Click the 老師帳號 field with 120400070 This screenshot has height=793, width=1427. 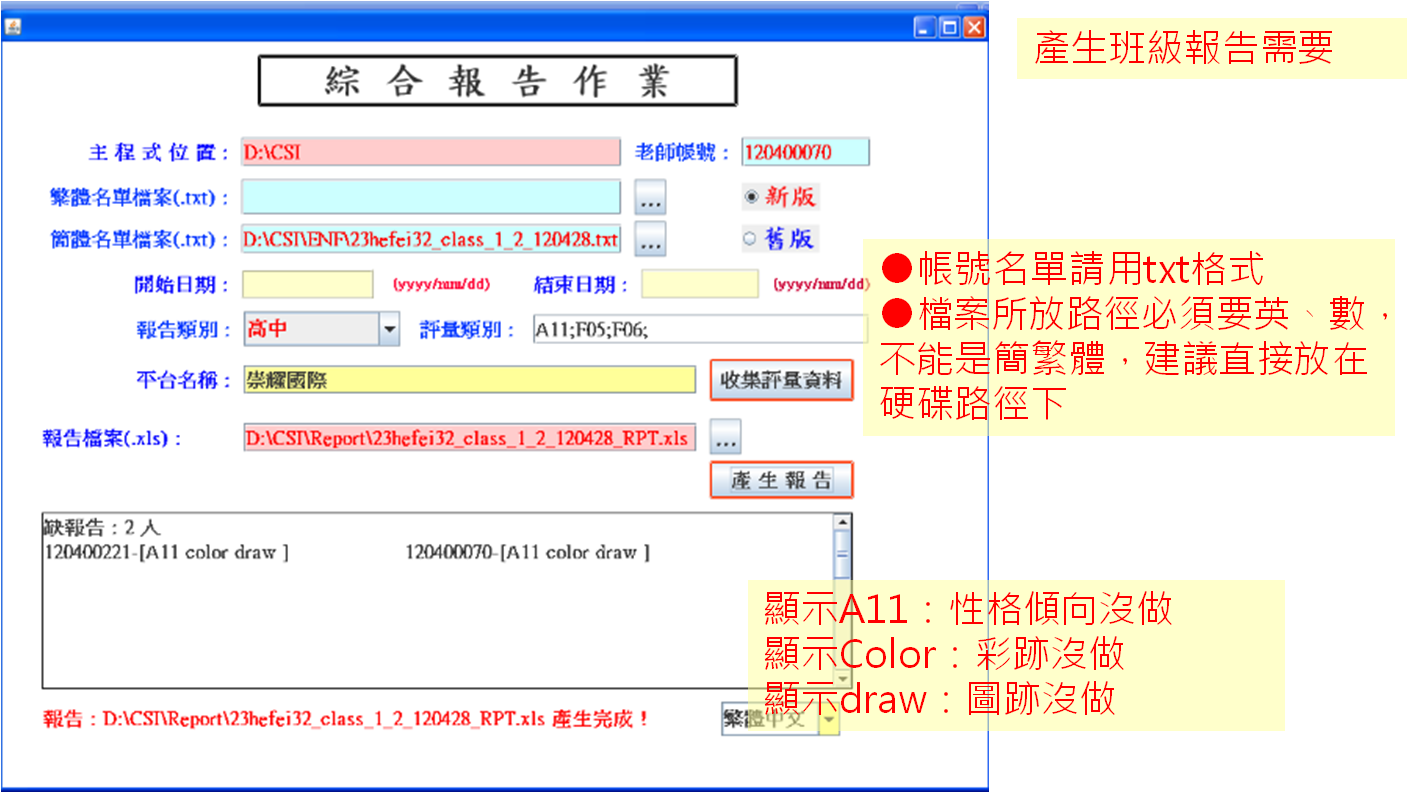point(805,152)
